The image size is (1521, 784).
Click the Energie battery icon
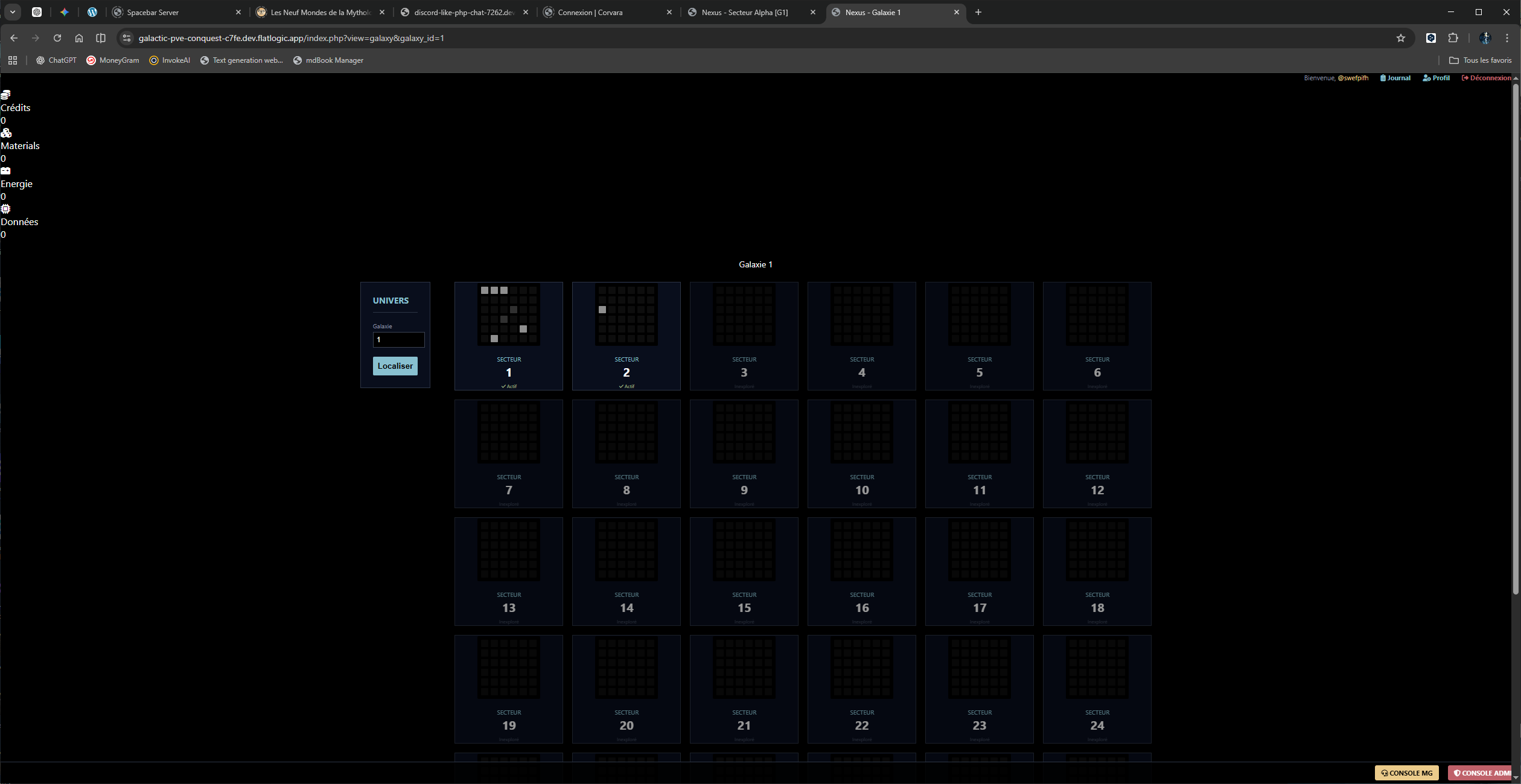point(5,171)
